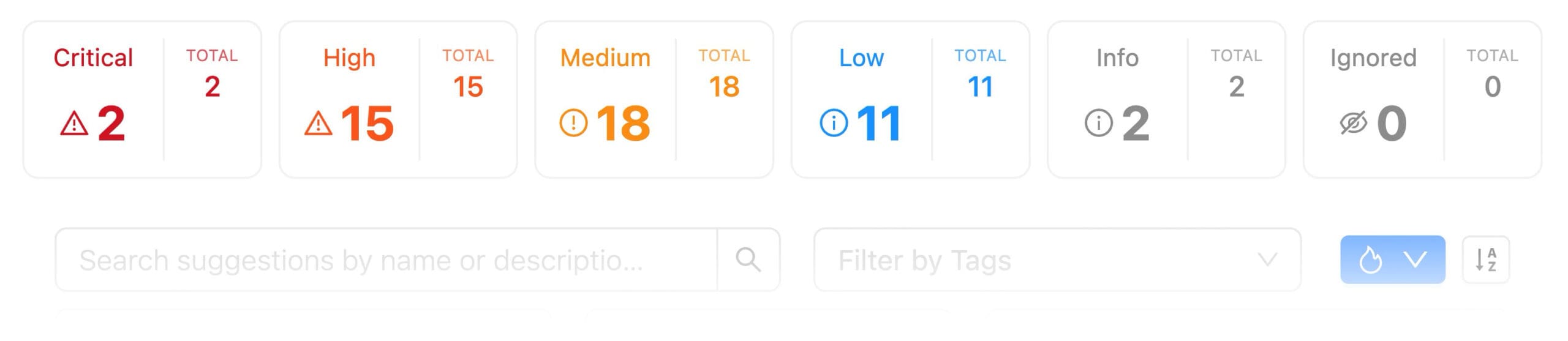The height and width of the screenshot is (341, 1568).
Task: Click the Ignored category label
Action: click(x=1373, y=58)
